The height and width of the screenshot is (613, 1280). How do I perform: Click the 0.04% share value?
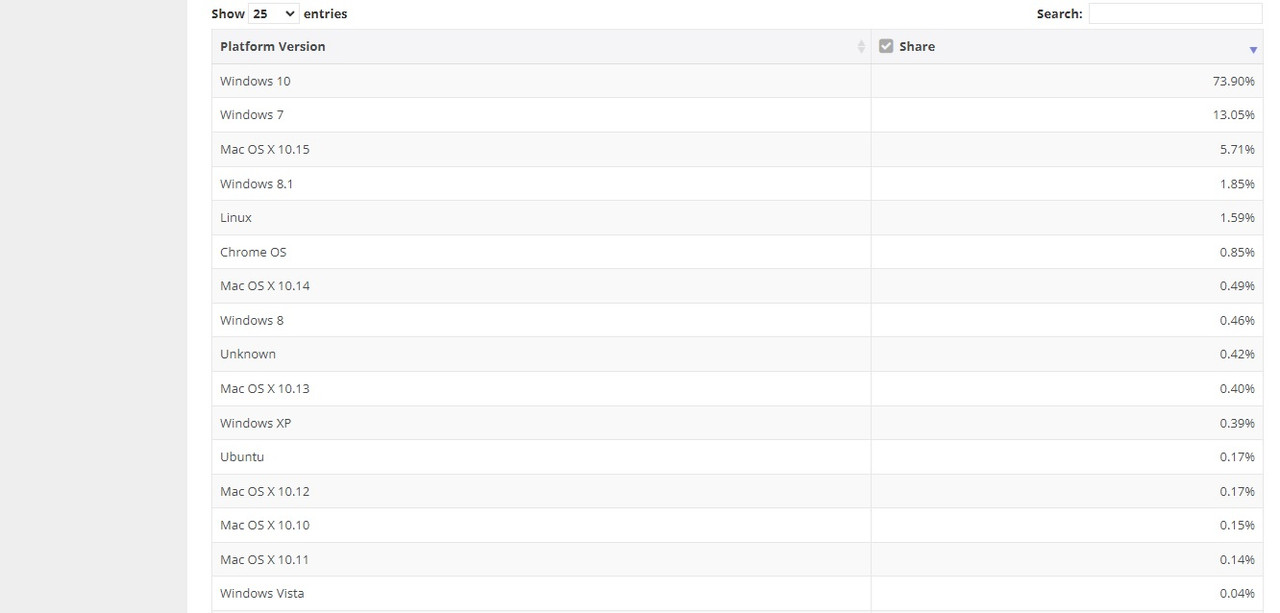pyautogui.click(x=1237, y=594)
